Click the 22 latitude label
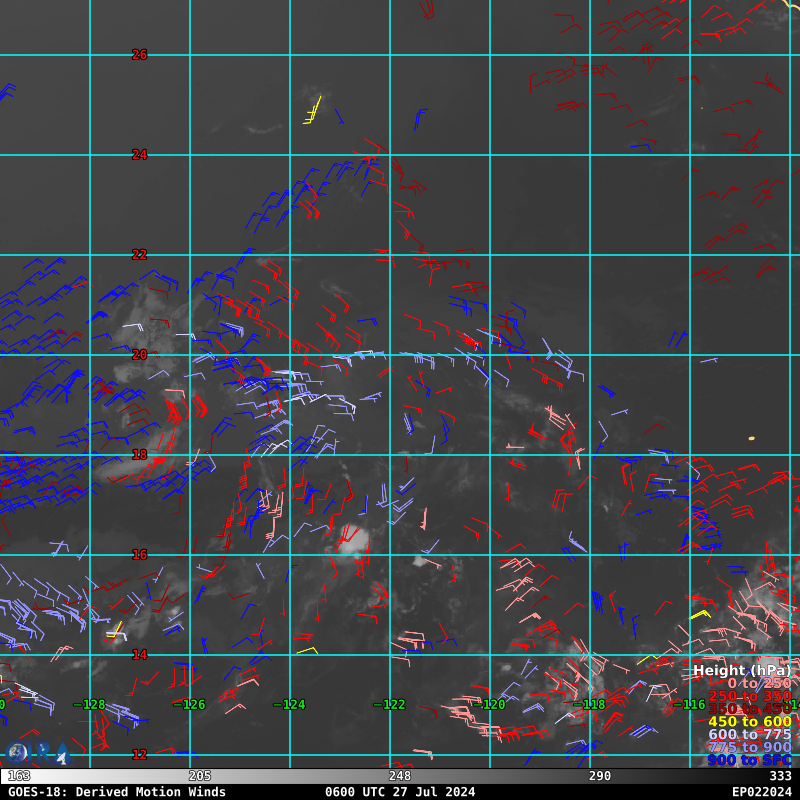 click(140, 255)
